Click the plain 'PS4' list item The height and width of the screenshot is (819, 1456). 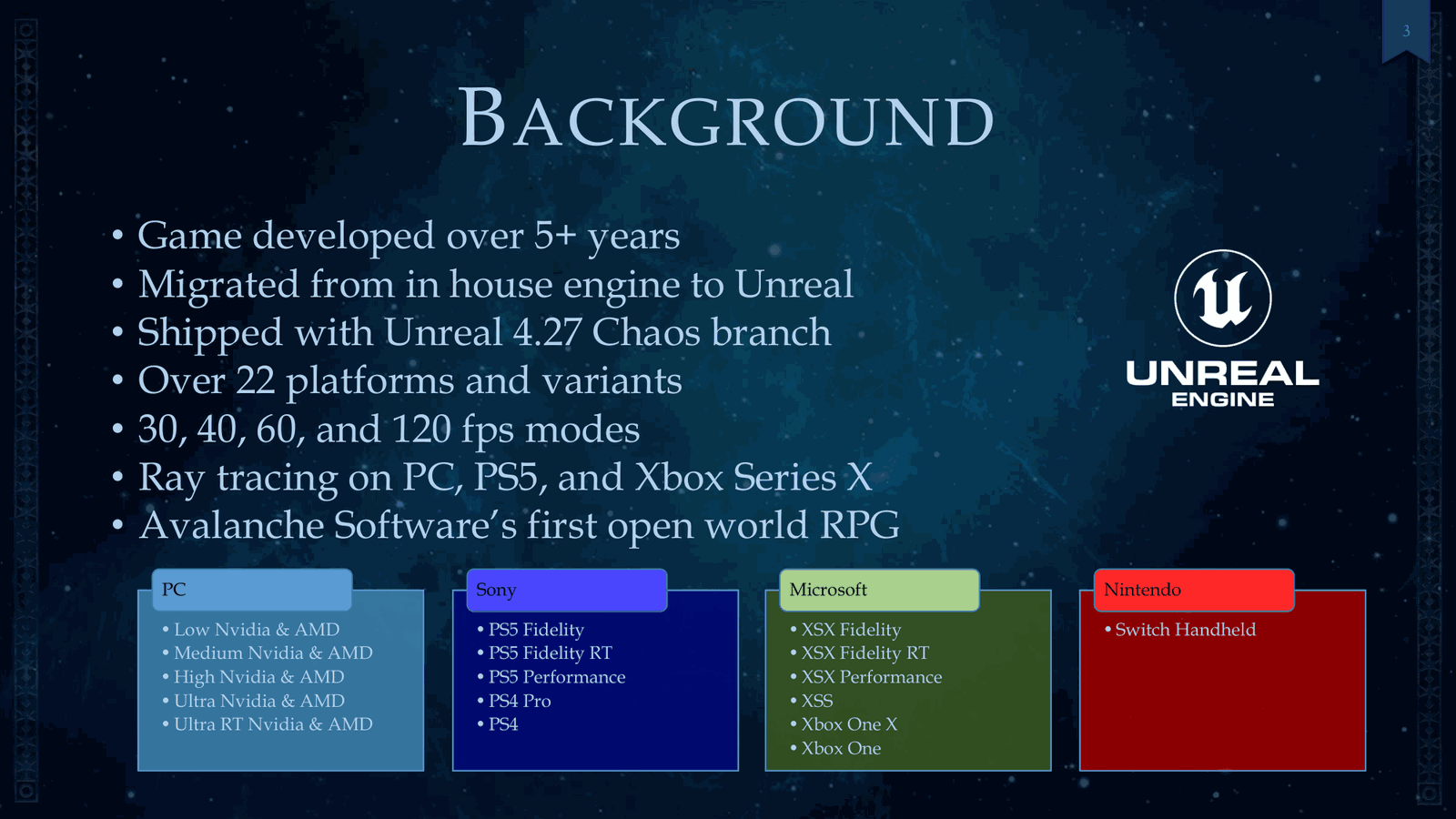pyautogui.click(x=503, y=724)
